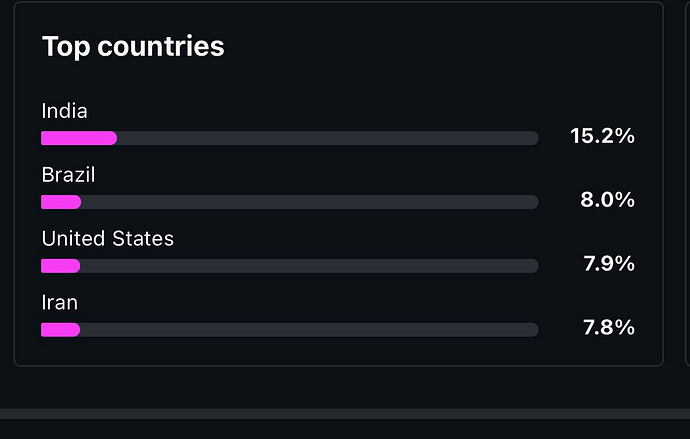The height and width of the screenshot is (439, 690).
Task: Click the horizontal scrollbar below the card
Action: click(x=345, y=413)
